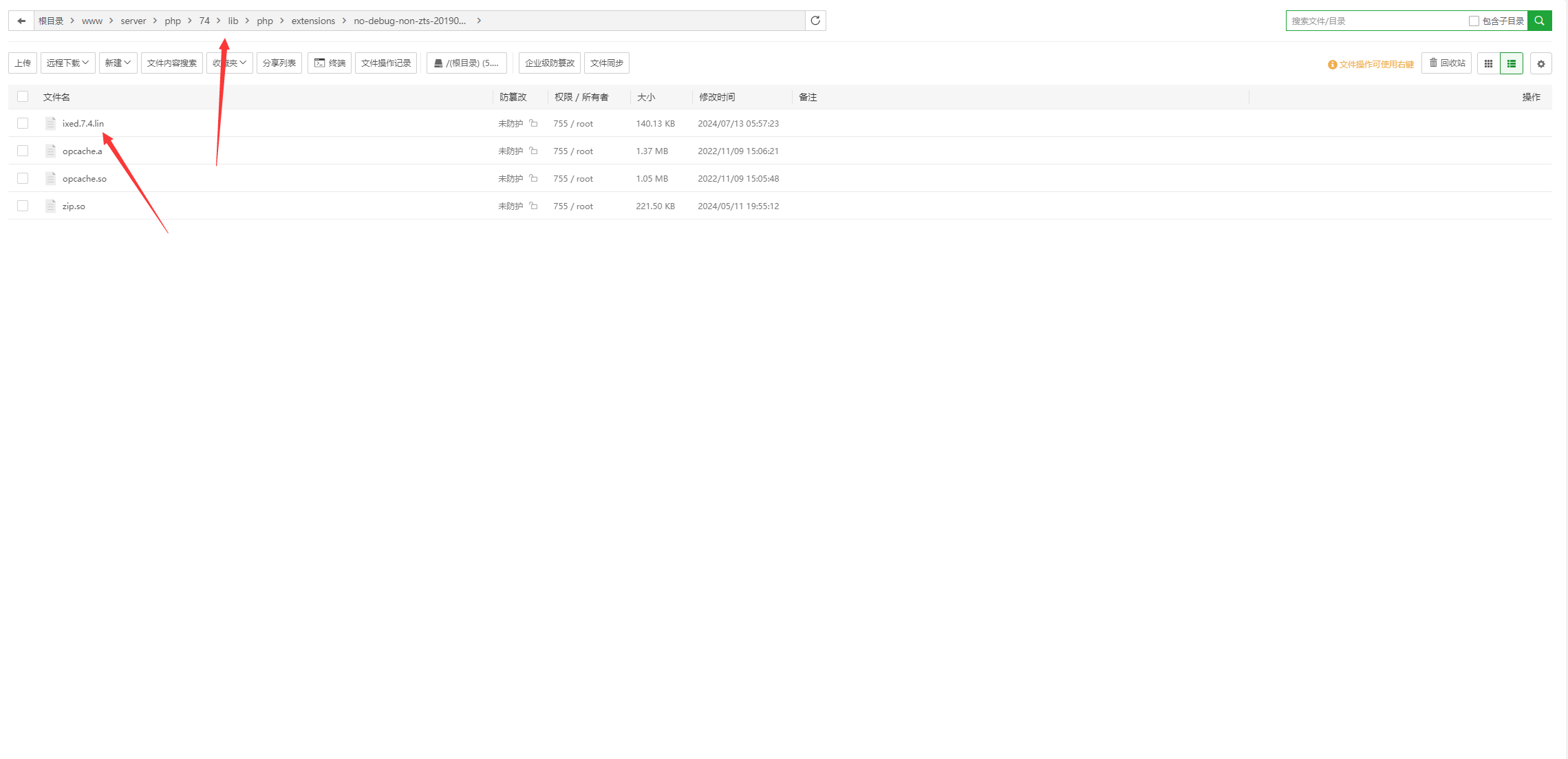The height and width of the screenshot is (759, 1568).
Task: Expand the chevron after no-debug-non-zts path
Action: click(x=479, y=21)
